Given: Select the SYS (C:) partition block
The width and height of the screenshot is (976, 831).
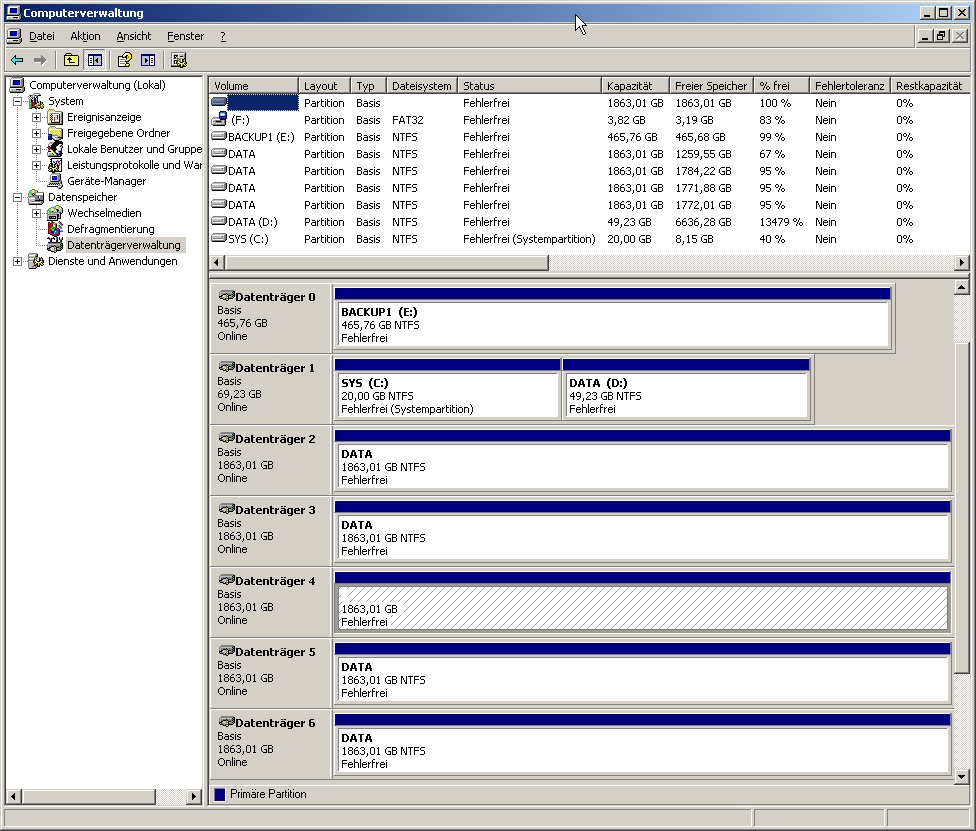Looking at the screenshot, I should (448, 389).
